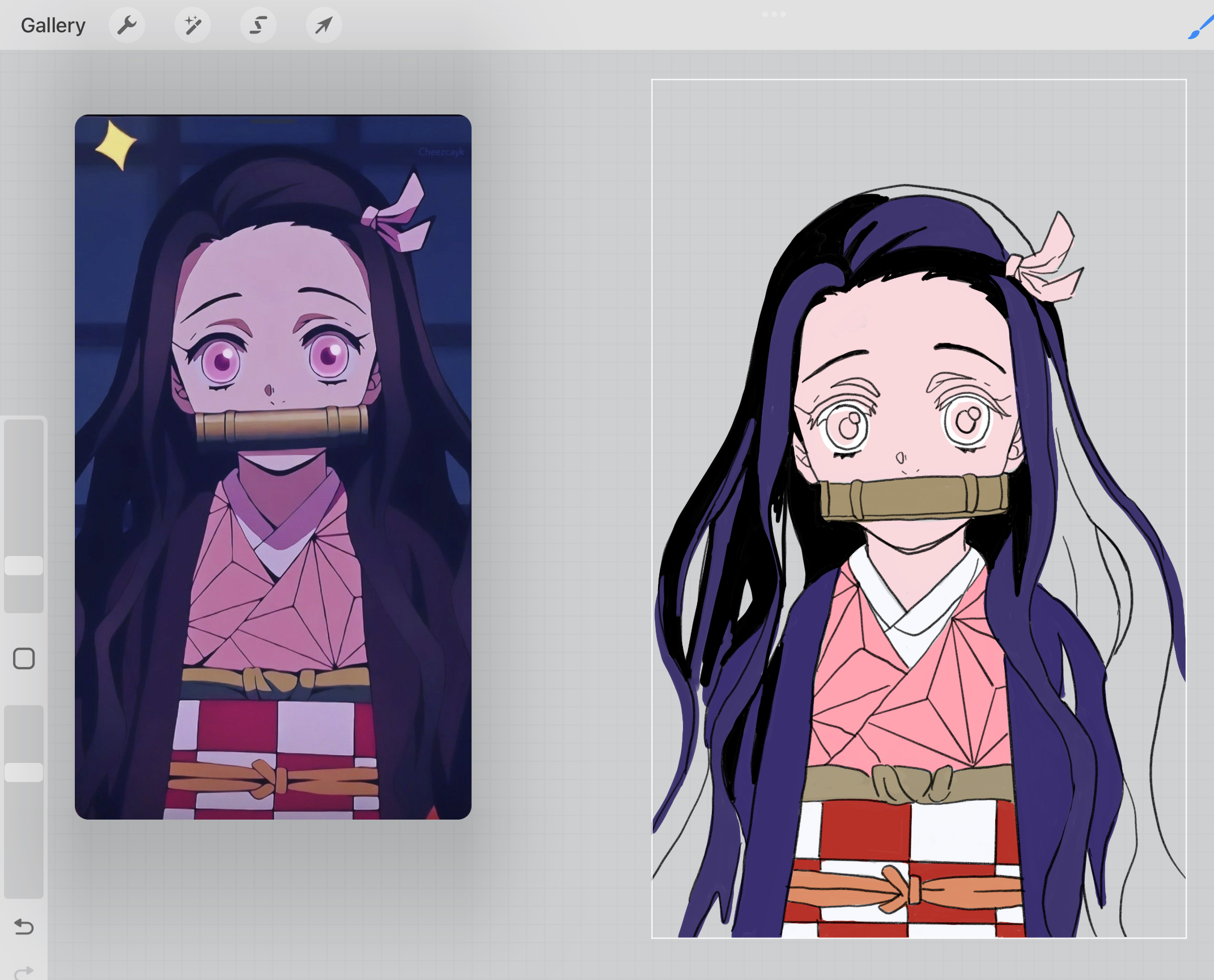This screenshot has height=980, width=1214.
Task: Tap the drawing canvas artwork
Action: (x=919, y=508)
